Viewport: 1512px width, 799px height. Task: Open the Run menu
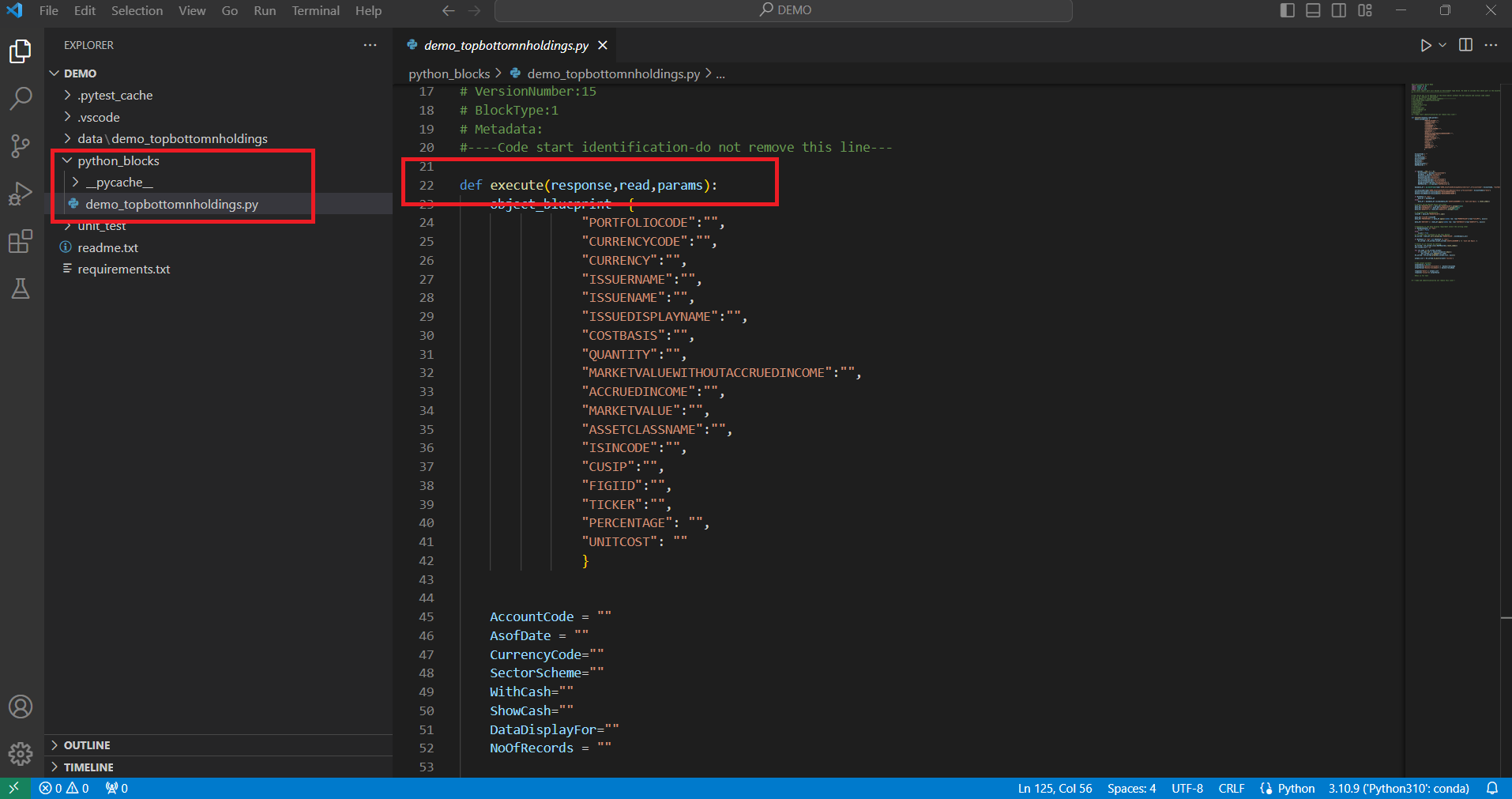[265, 10]
